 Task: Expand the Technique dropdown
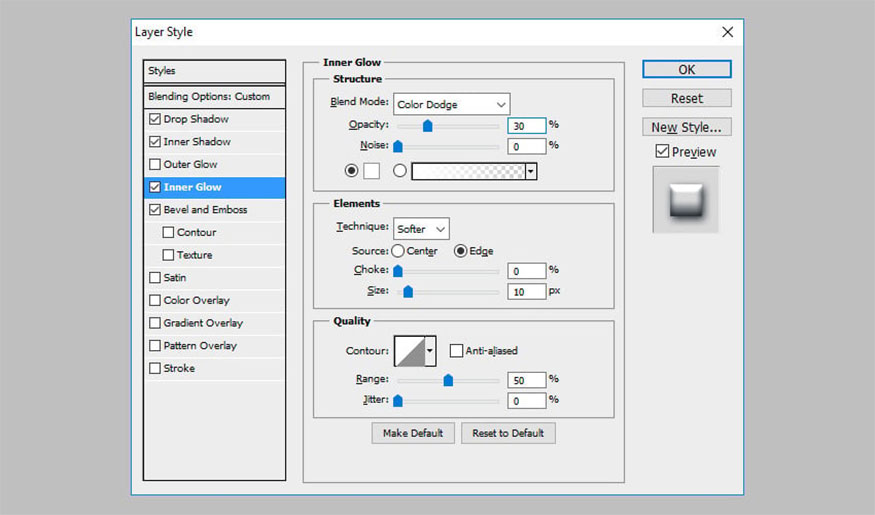[421, 229]
